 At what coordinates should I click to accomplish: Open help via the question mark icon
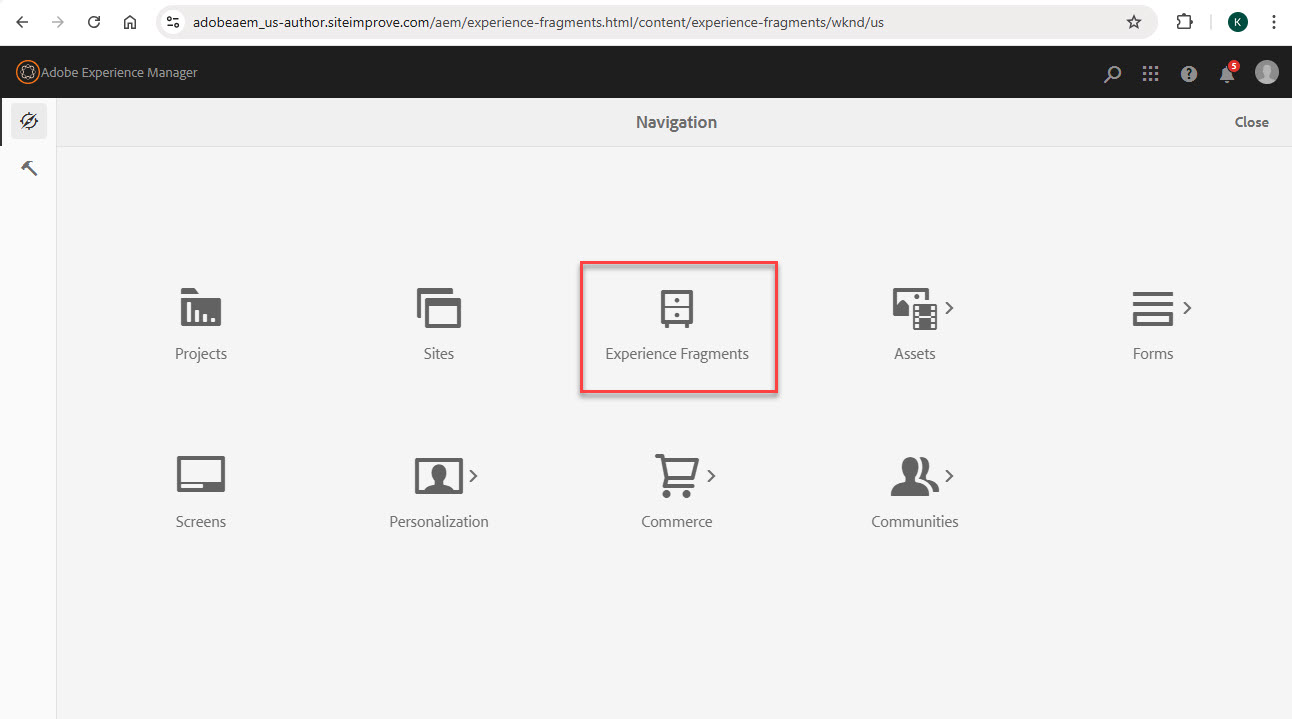(1188, 72)
